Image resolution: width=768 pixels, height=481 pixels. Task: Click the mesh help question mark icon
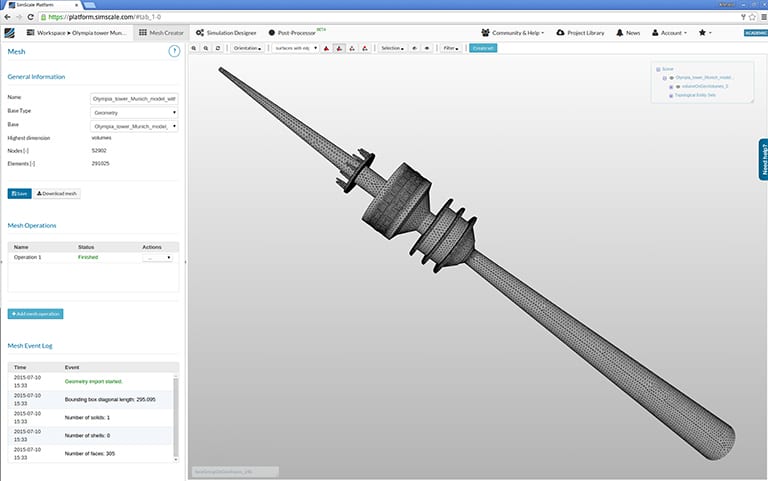174,50
